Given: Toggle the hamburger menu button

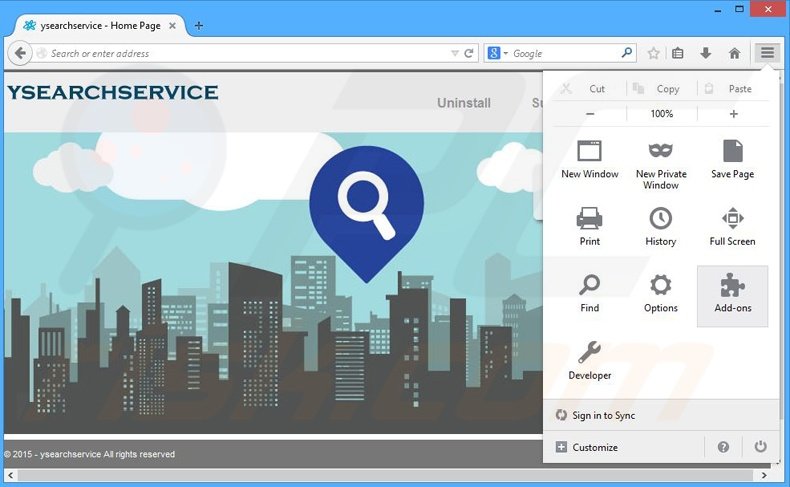Looking at the screenshot, I should 767,52.
